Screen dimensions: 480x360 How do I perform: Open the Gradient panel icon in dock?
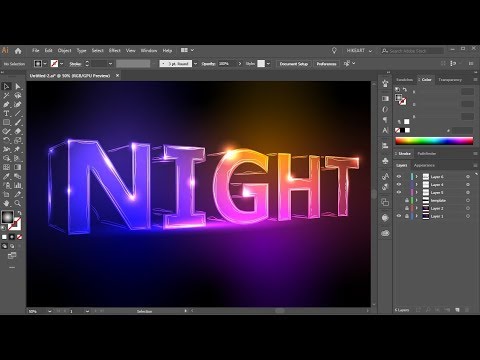385,99
